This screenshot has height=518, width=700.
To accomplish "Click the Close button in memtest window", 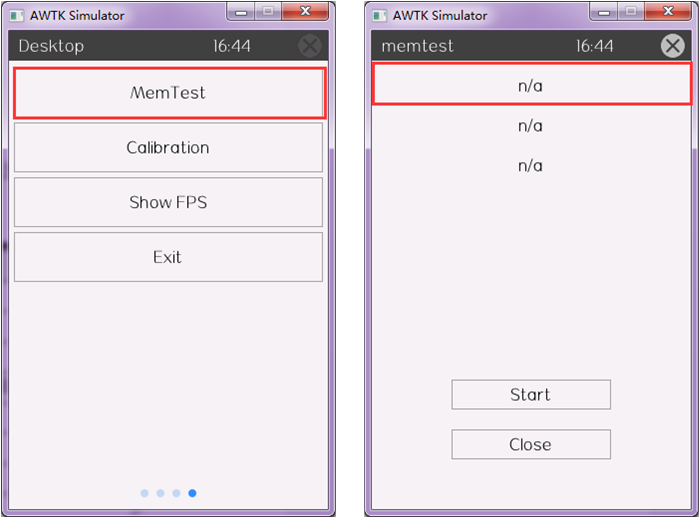I will click(x=531, y=444).
